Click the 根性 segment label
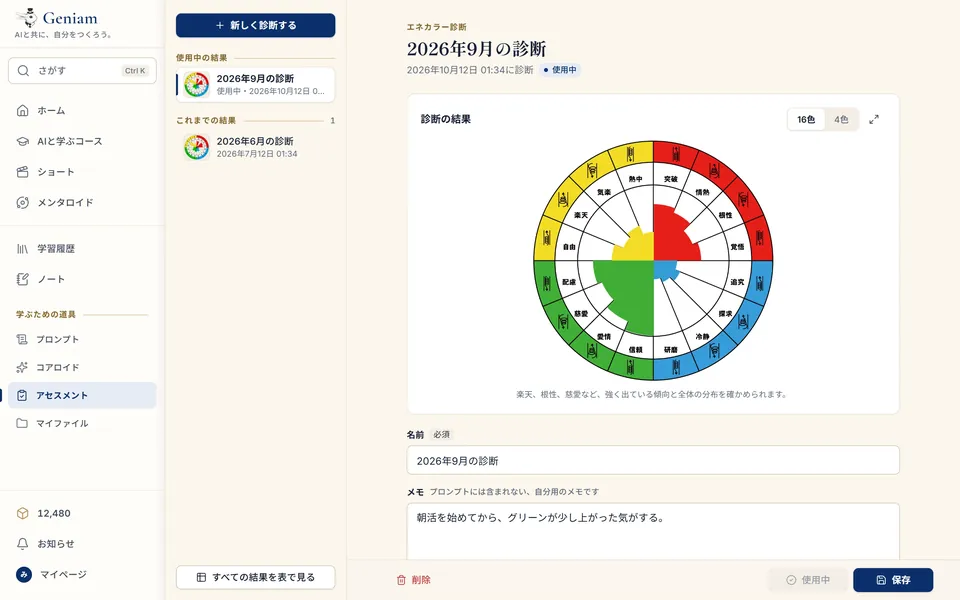Viewport: 960px width, 600px height. (726, 215)
